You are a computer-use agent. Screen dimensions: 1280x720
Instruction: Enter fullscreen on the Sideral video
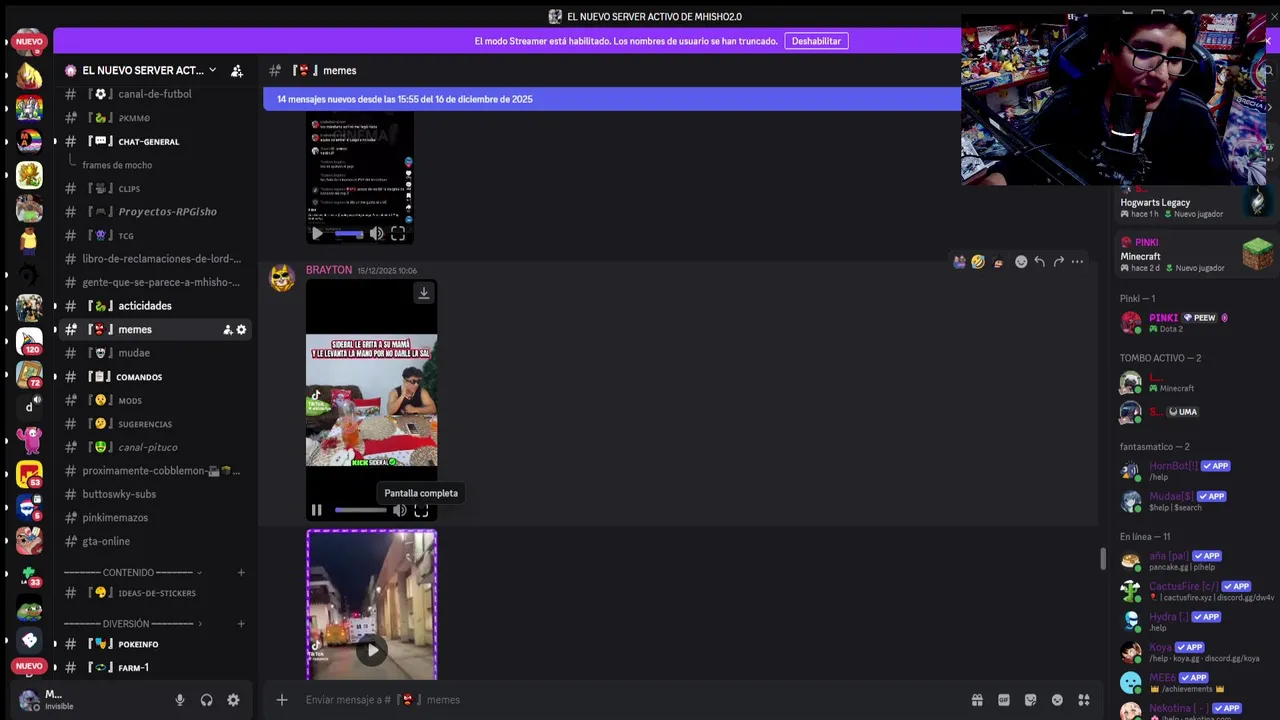coord(421,510)
